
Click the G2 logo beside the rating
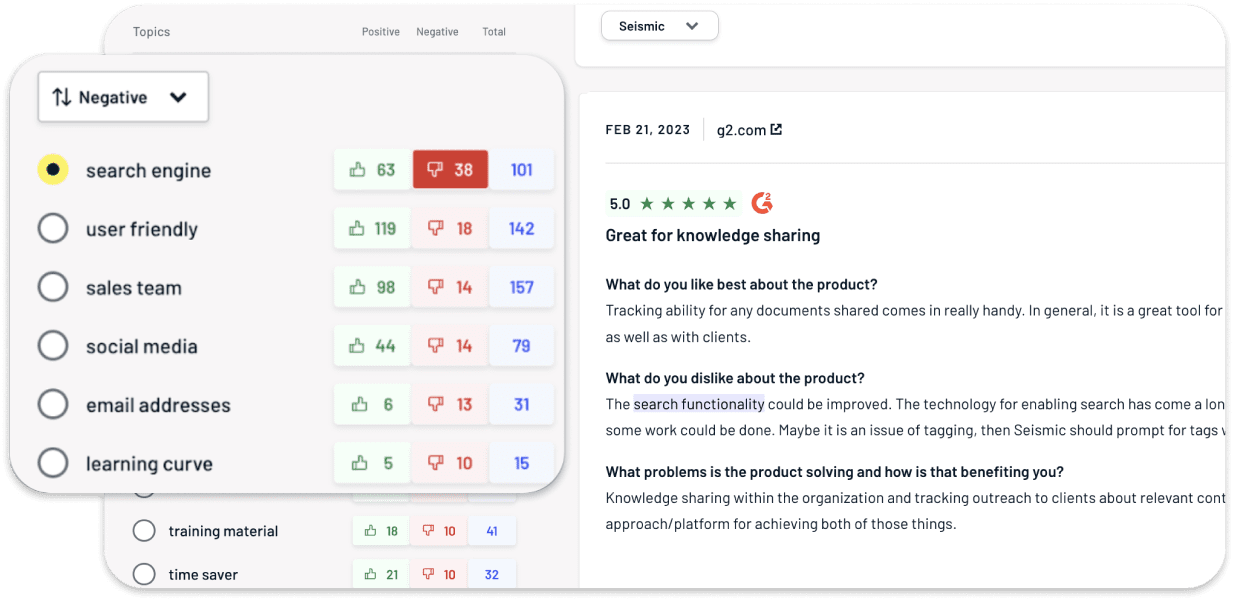point(762,203)
